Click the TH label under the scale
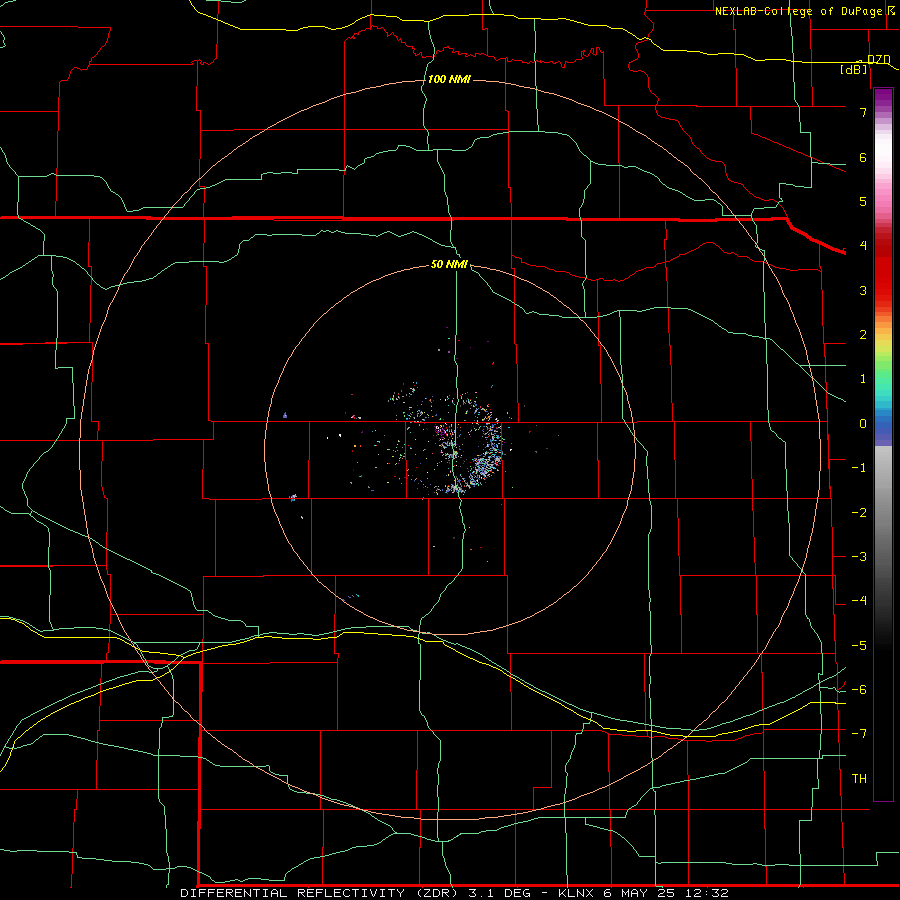The height and width of the screenshot is (900, 900). 859,779
